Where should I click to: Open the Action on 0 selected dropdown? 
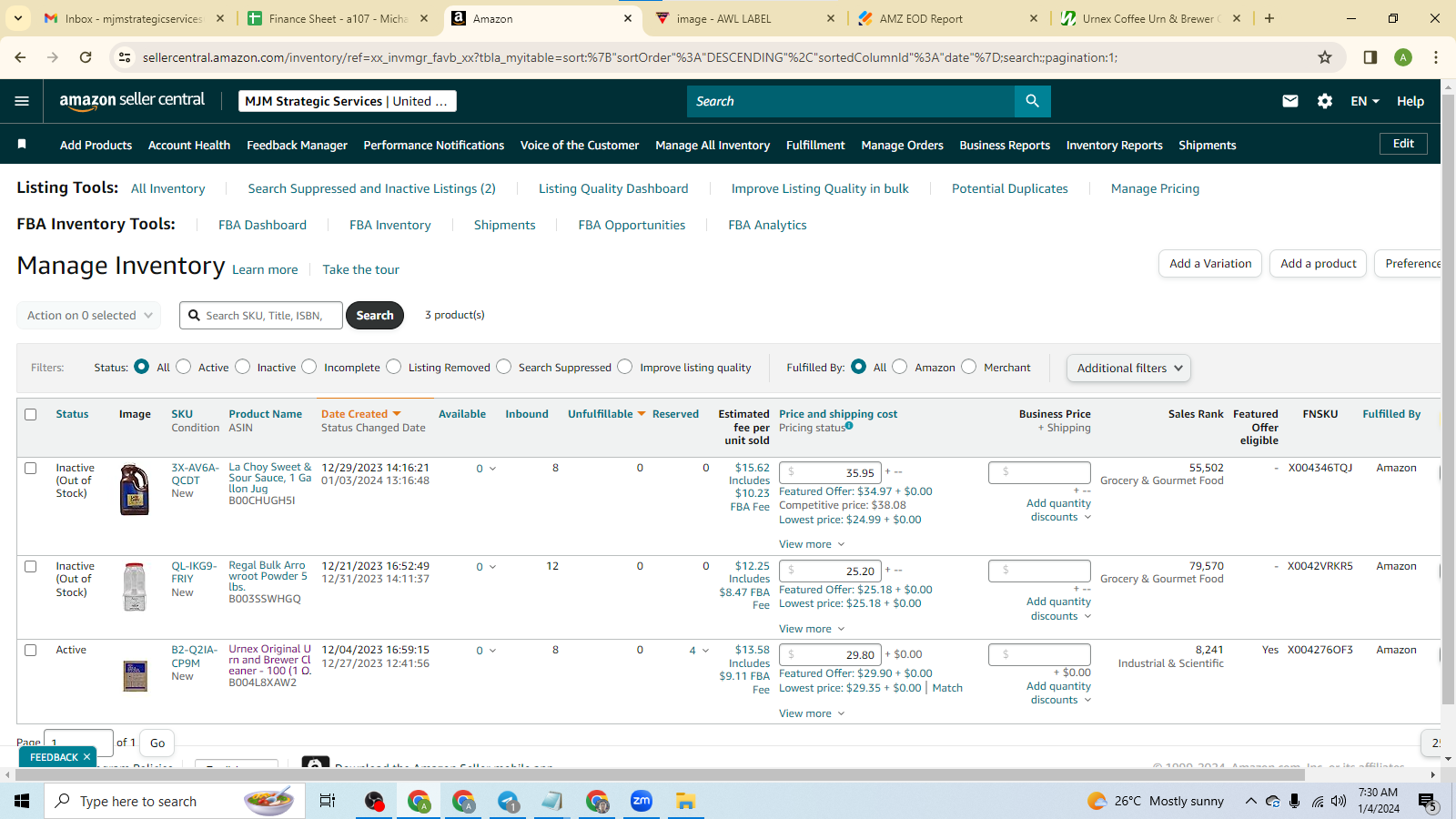pos(89,315)
